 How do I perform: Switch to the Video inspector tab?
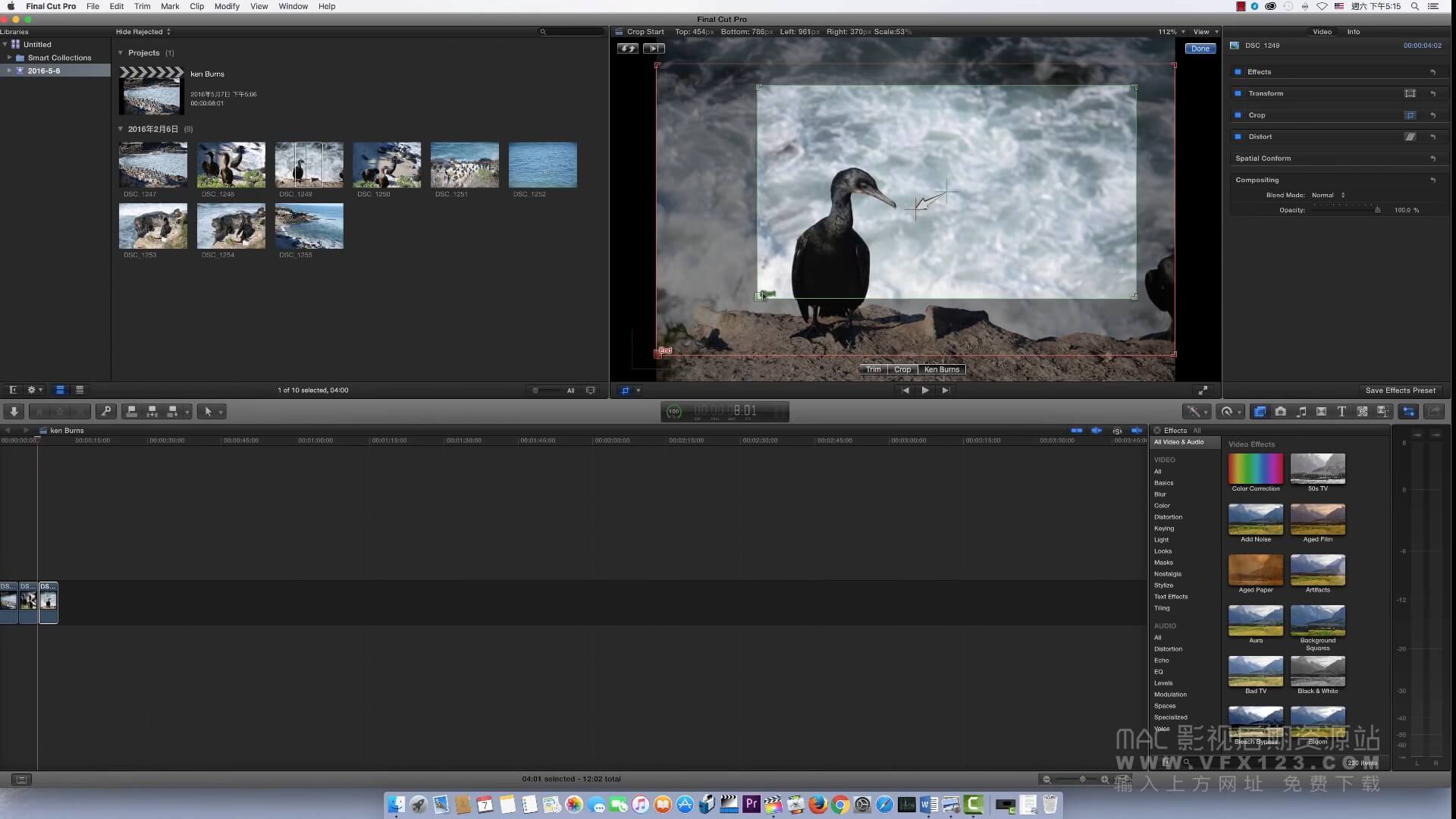(1322, 32)
